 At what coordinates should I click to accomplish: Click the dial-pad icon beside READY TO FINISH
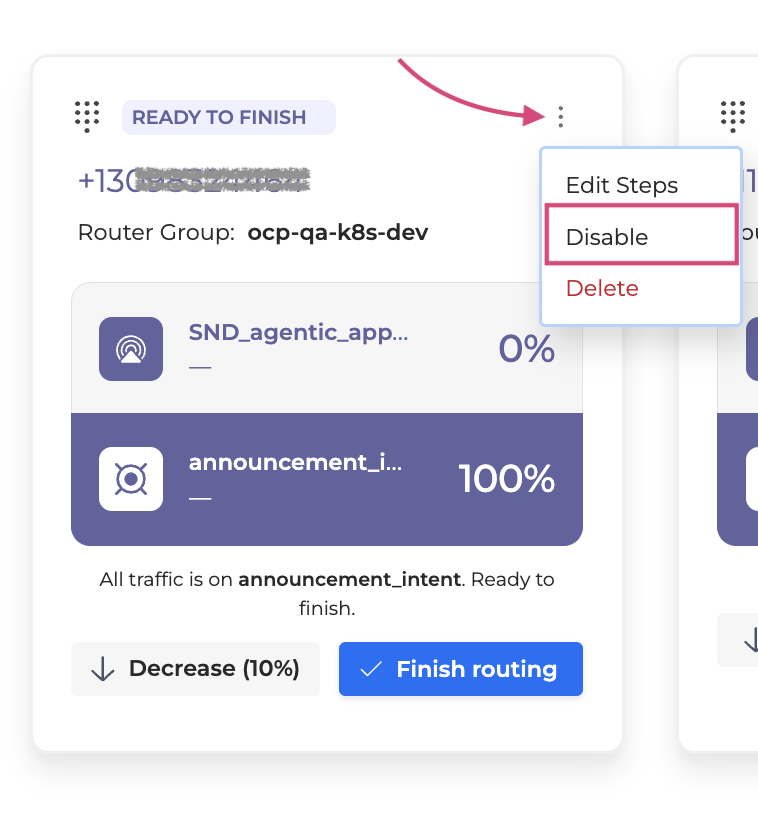click(x=87, y=117)
